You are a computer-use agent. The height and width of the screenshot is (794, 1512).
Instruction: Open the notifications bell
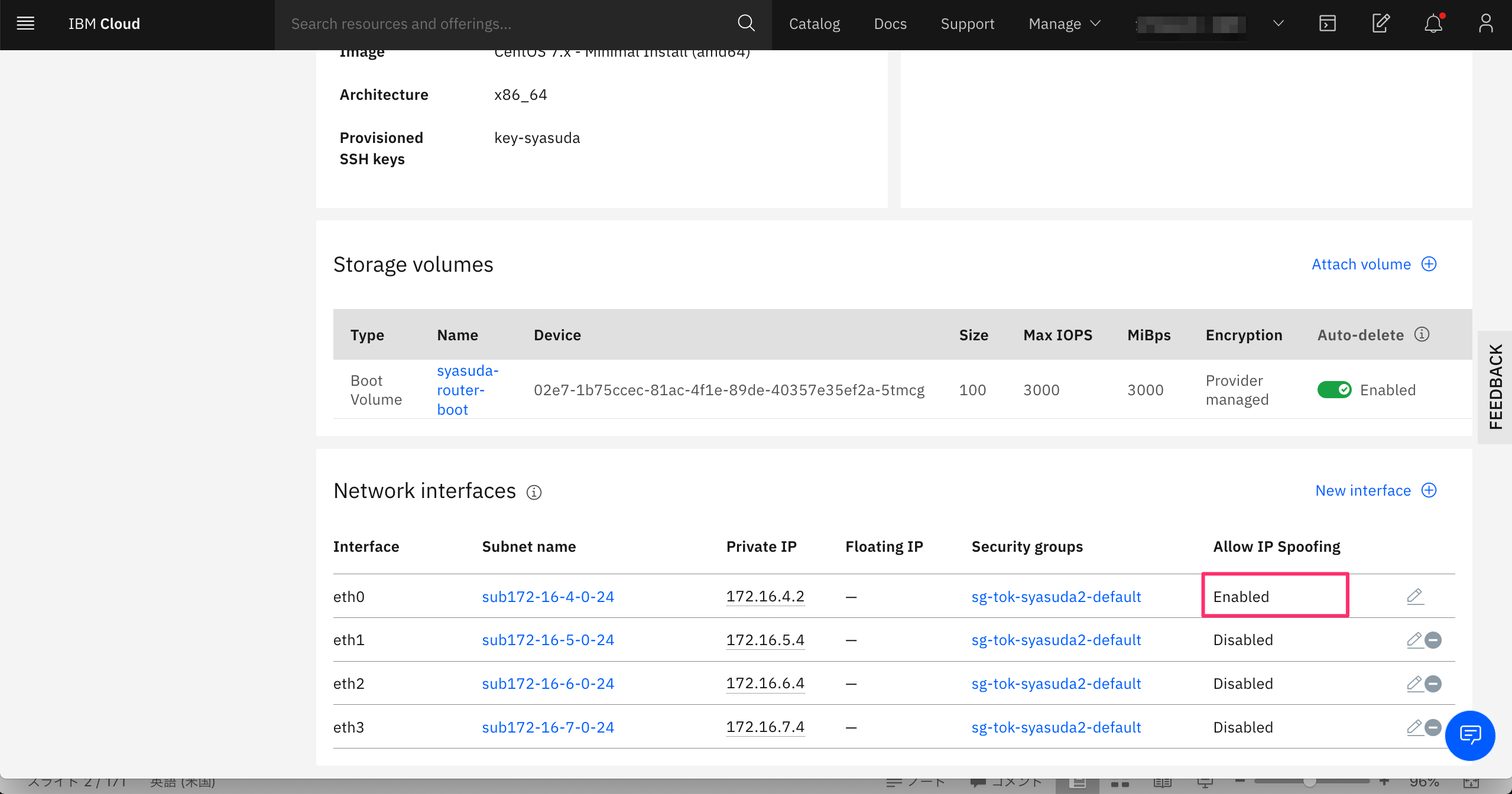tap(1433, 24)
